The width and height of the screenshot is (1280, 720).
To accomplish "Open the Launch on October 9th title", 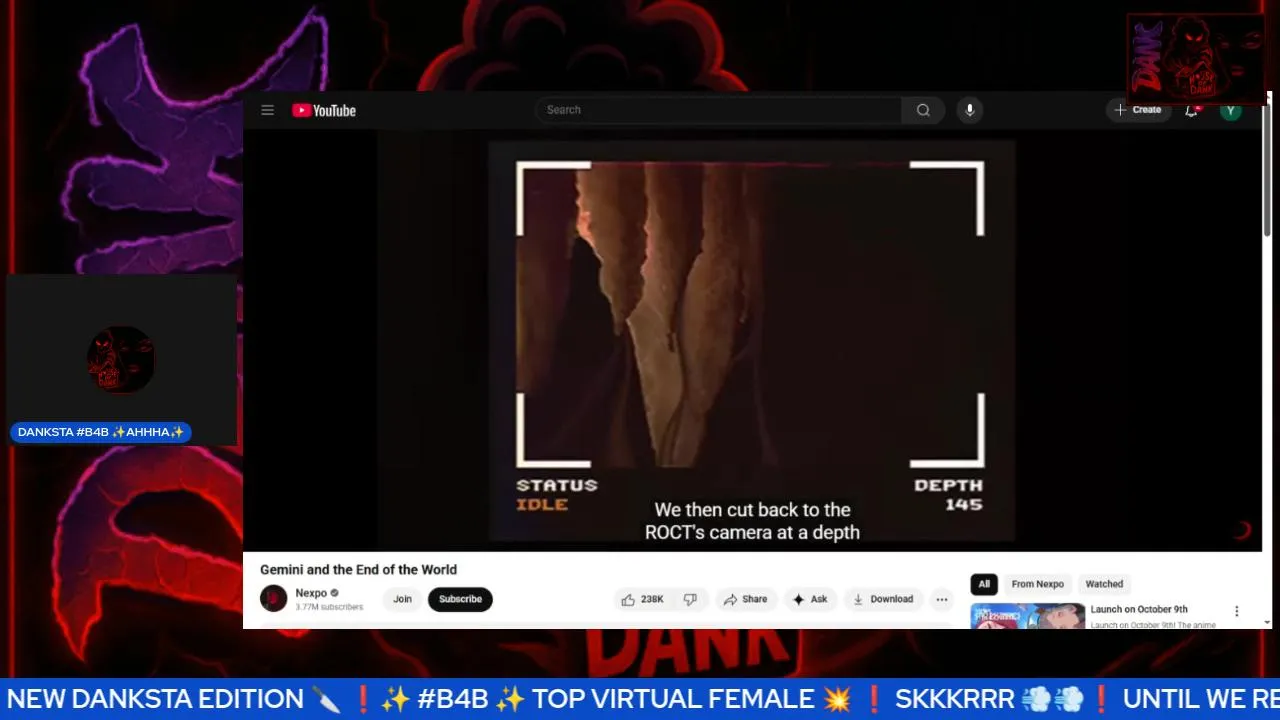I will [1139, 609].
